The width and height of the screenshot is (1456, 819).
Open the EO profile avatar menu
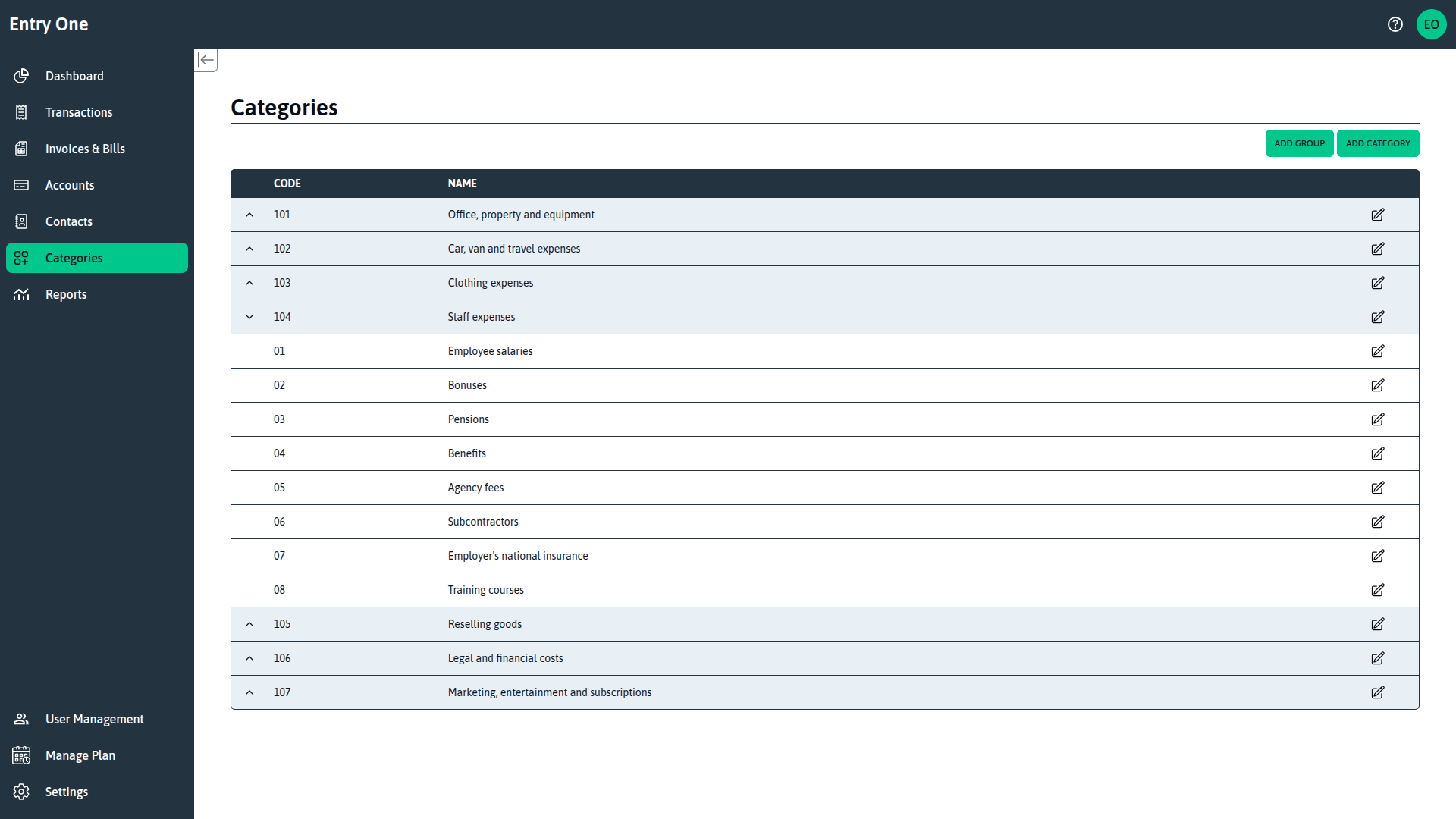pyautogui.click(x=1432, y=24)
